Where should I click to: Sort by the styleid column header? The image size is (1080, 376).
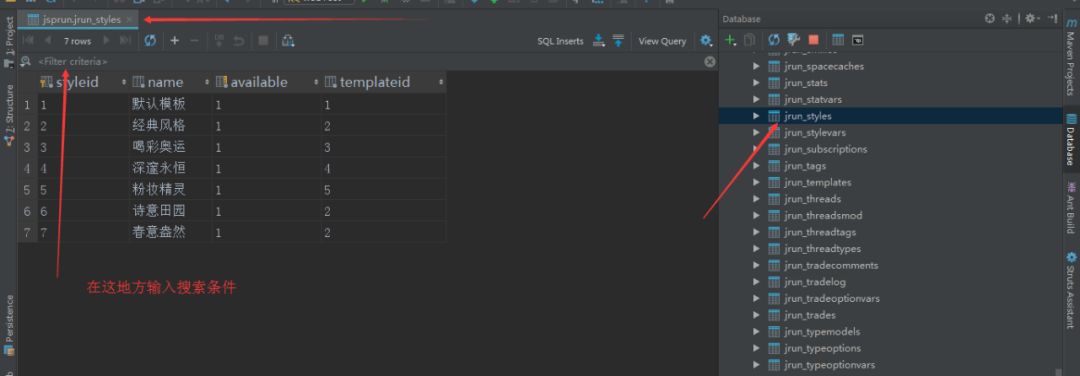pos(83,82)
